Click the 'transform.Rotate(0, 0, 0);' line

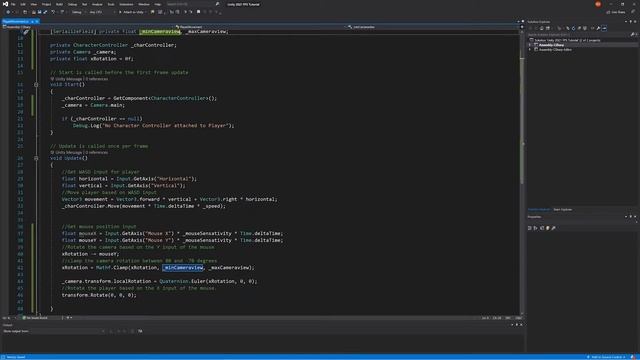(x=99, y=295)
